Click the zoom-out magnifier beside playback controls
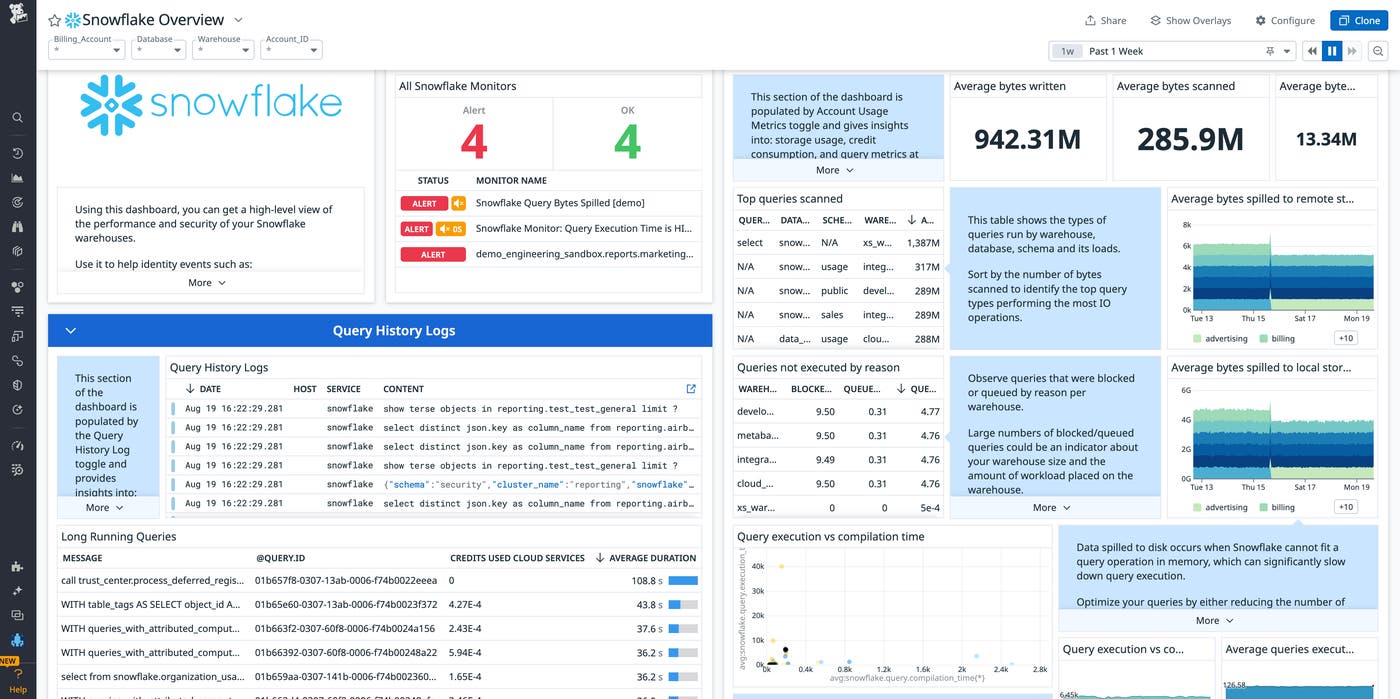1400x699 pixels. [1377, 50]
